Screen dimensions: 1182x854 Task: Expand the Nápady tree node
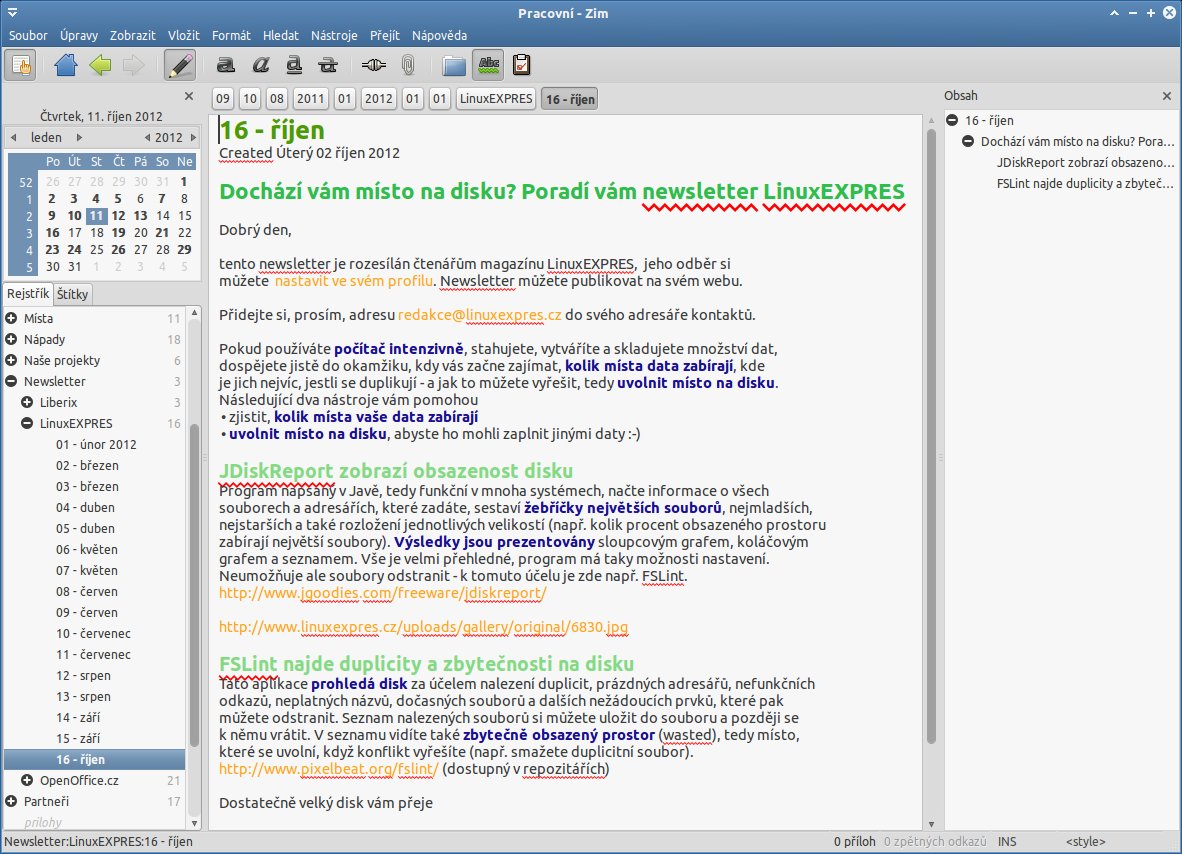click(11, 339)
